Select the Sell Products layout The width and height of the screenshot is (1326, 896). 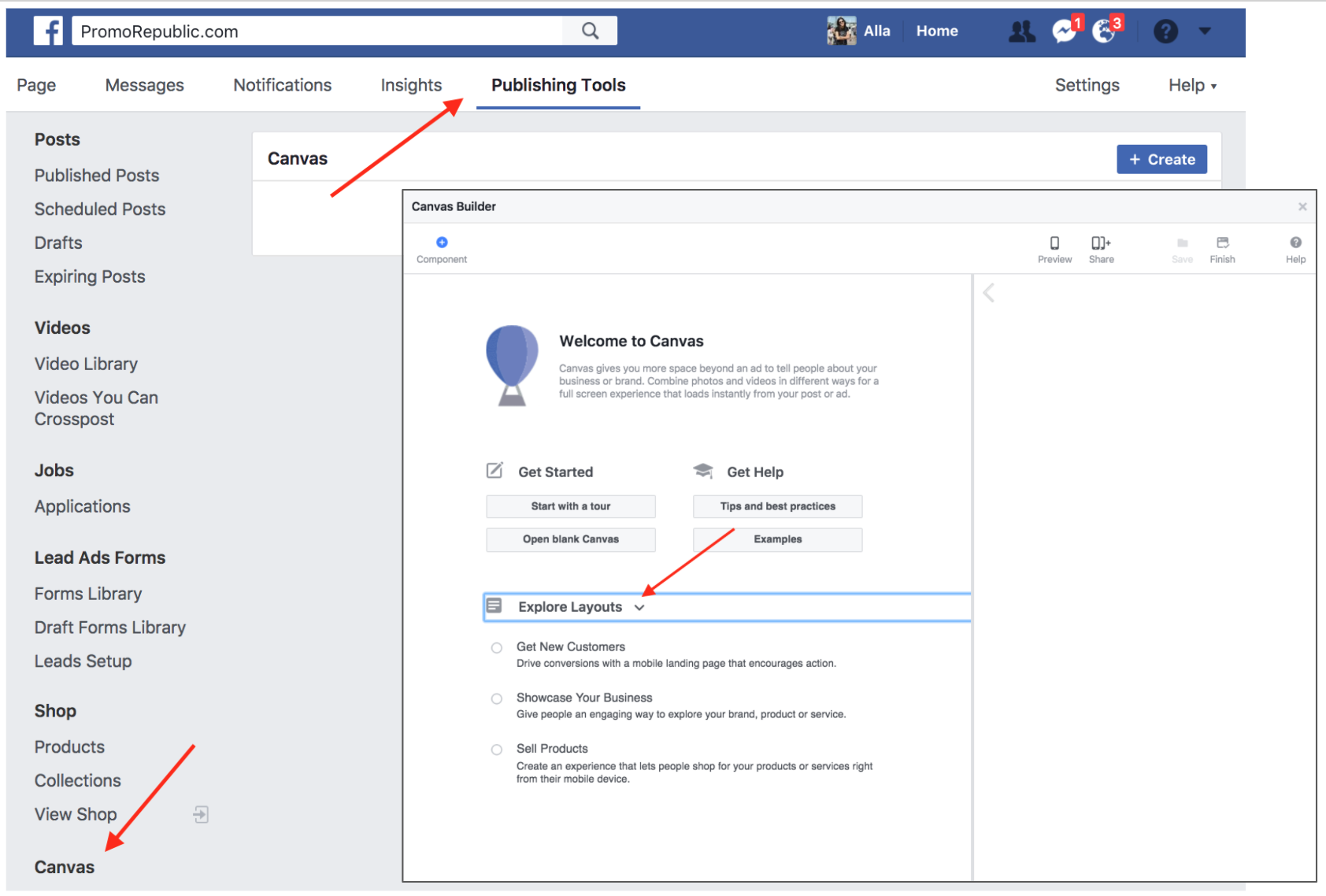pos(497,750)
